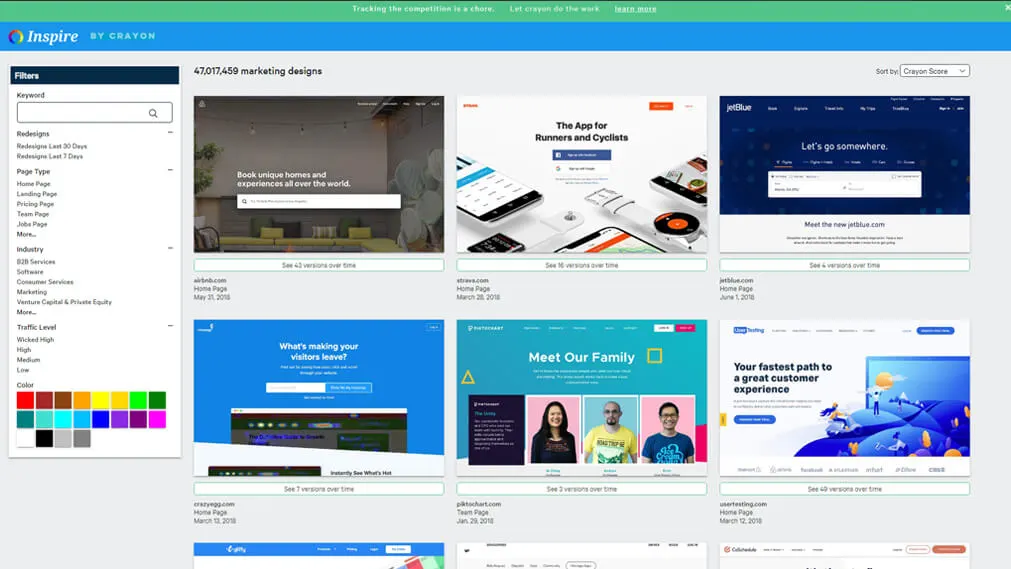1011x569 pixels.
Task: Pick the teal color swatch
Action: tap(25, 419)
